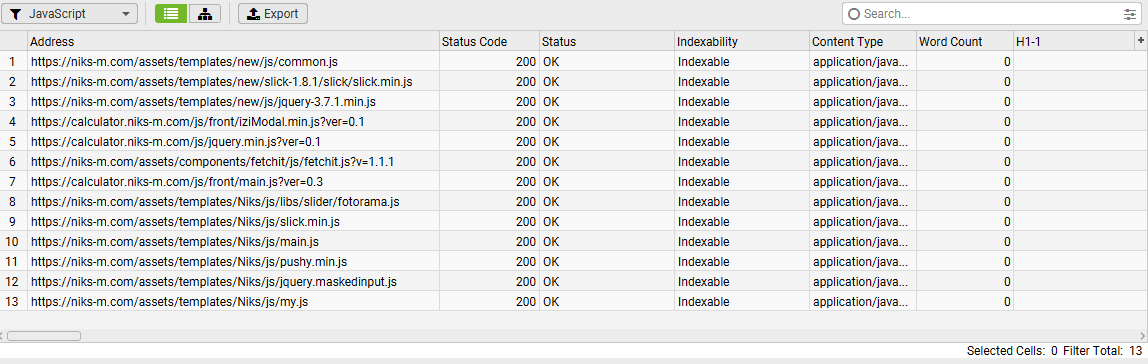The height and width of the screenshot is (364, 1148).
Task: Sort by Content Type column header
Action: [x=862, y=42]
